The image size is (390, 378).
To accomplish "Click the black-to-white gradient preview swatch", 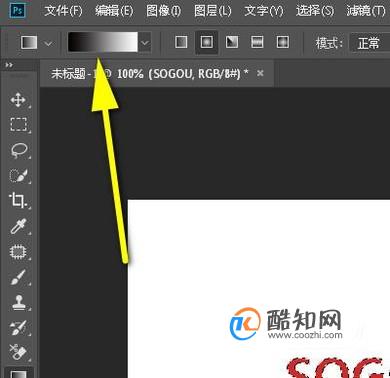I will pyautogui.click(x=103, y=42).
